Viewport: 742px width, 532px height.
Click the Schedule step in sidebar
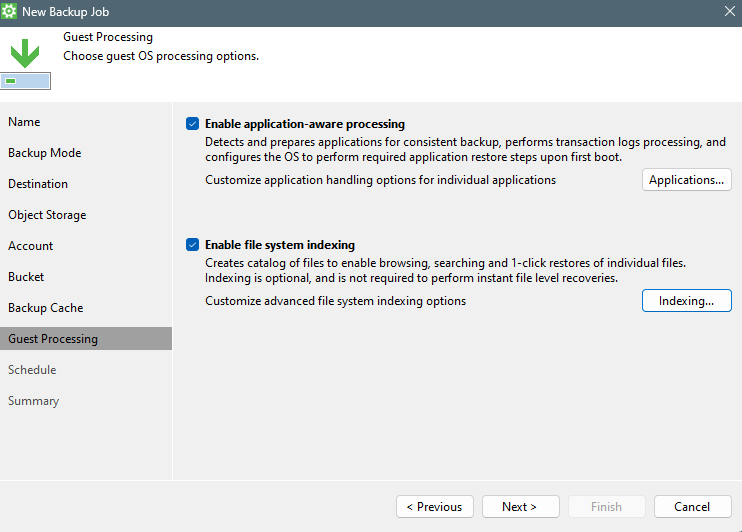(32, 370)
